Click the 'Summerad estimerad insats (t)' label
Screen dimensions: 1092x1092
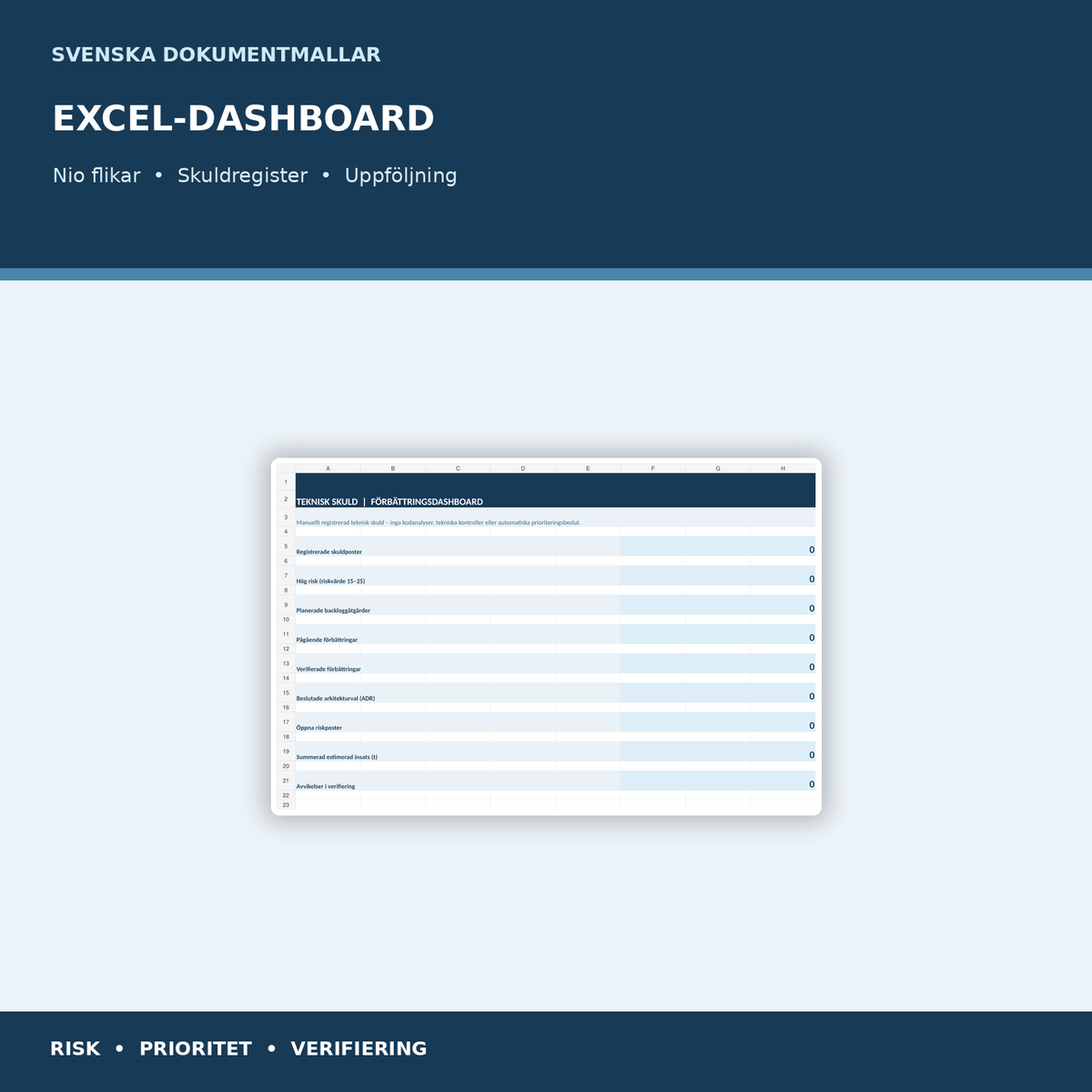(x=337, y=757)
